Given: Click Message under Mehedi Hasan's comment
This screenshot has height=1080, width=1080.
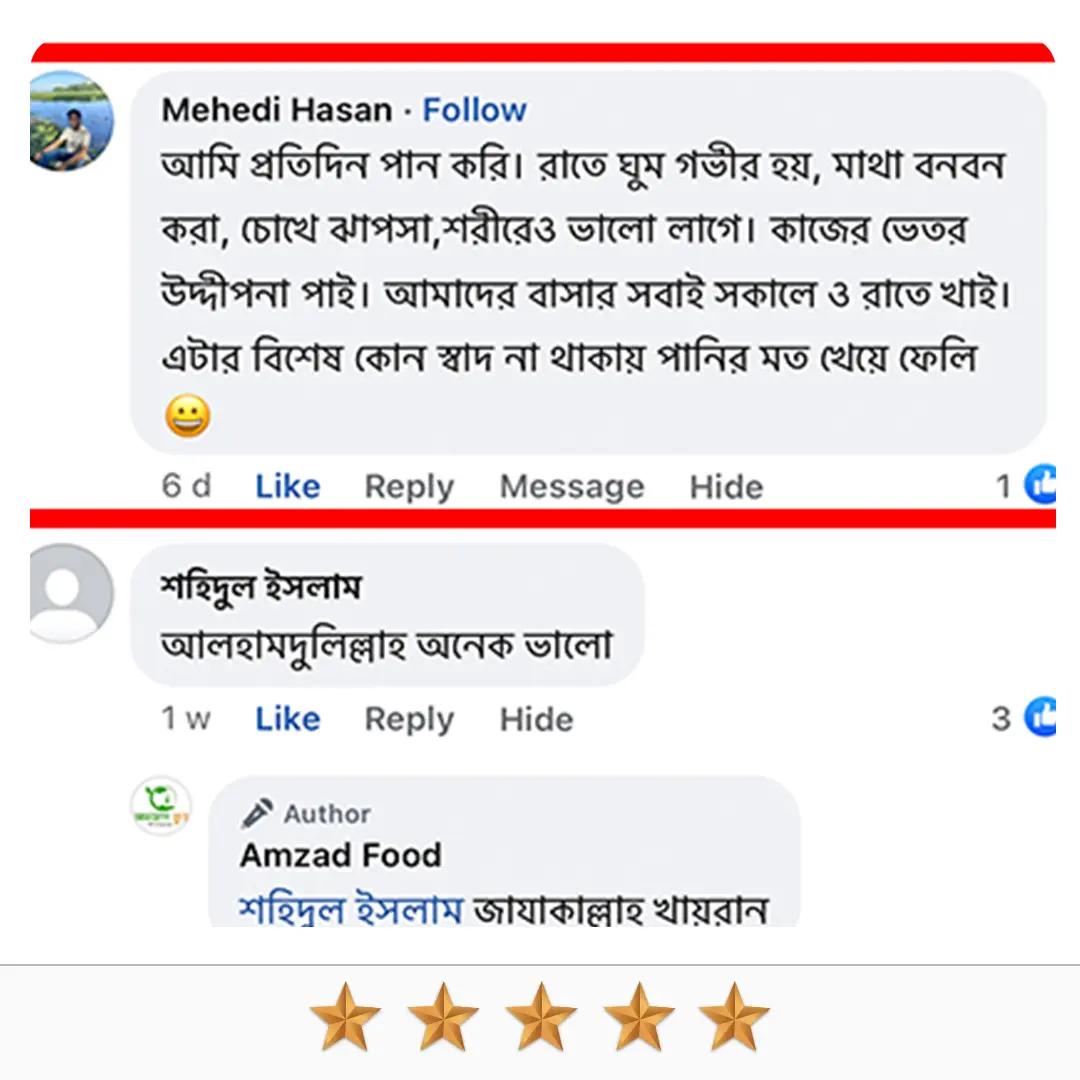Looking at the screenshot, I should 571,486.
